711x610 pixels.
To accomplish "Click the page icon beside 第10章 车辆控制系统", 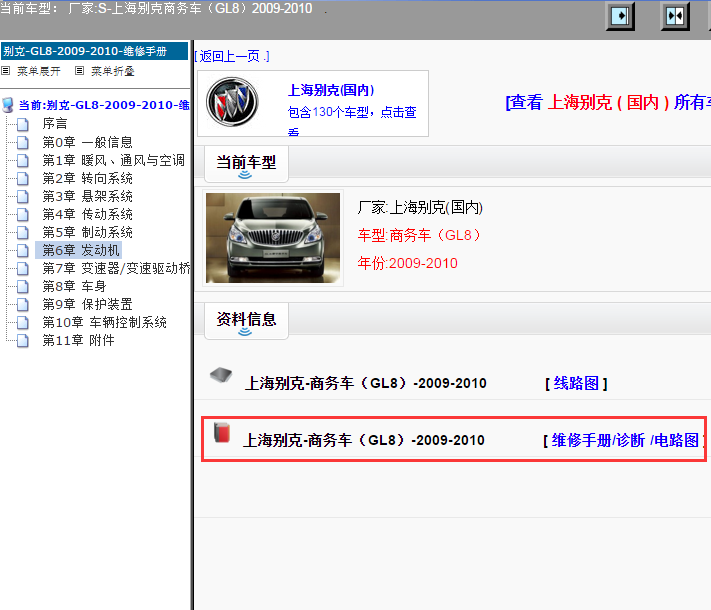I will [x=23, y=322].
